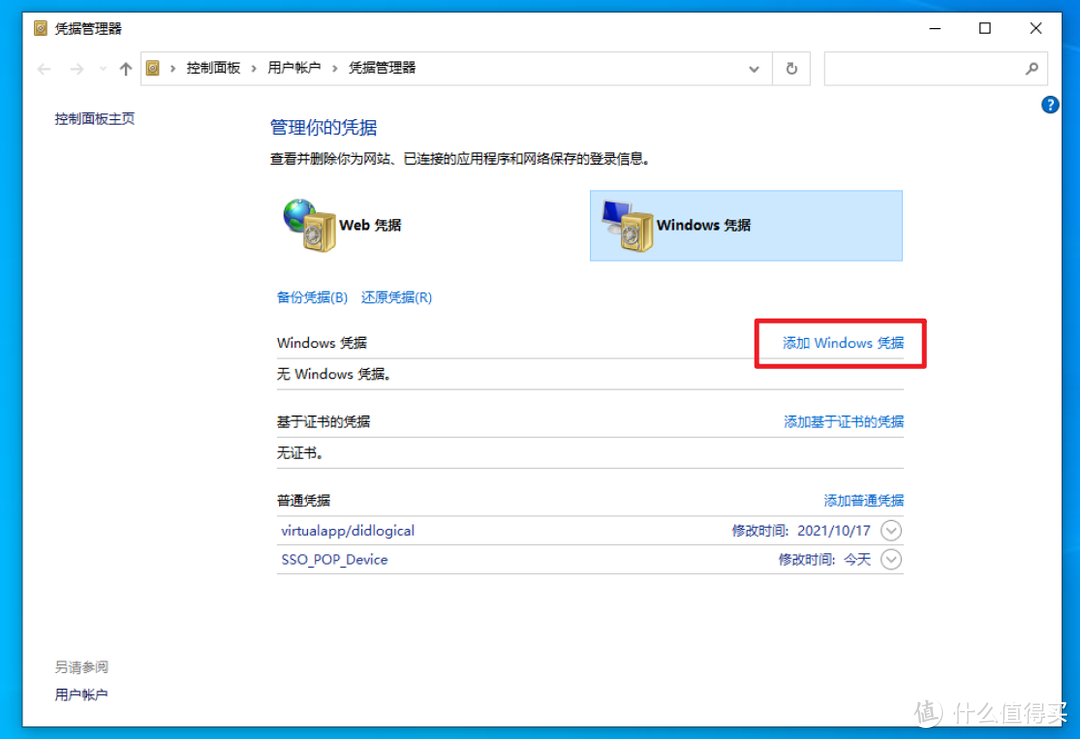Screen dimensions: 1080x739
Task: Minimize the 凭据管理器 window
Action: [x=935, y=28]
